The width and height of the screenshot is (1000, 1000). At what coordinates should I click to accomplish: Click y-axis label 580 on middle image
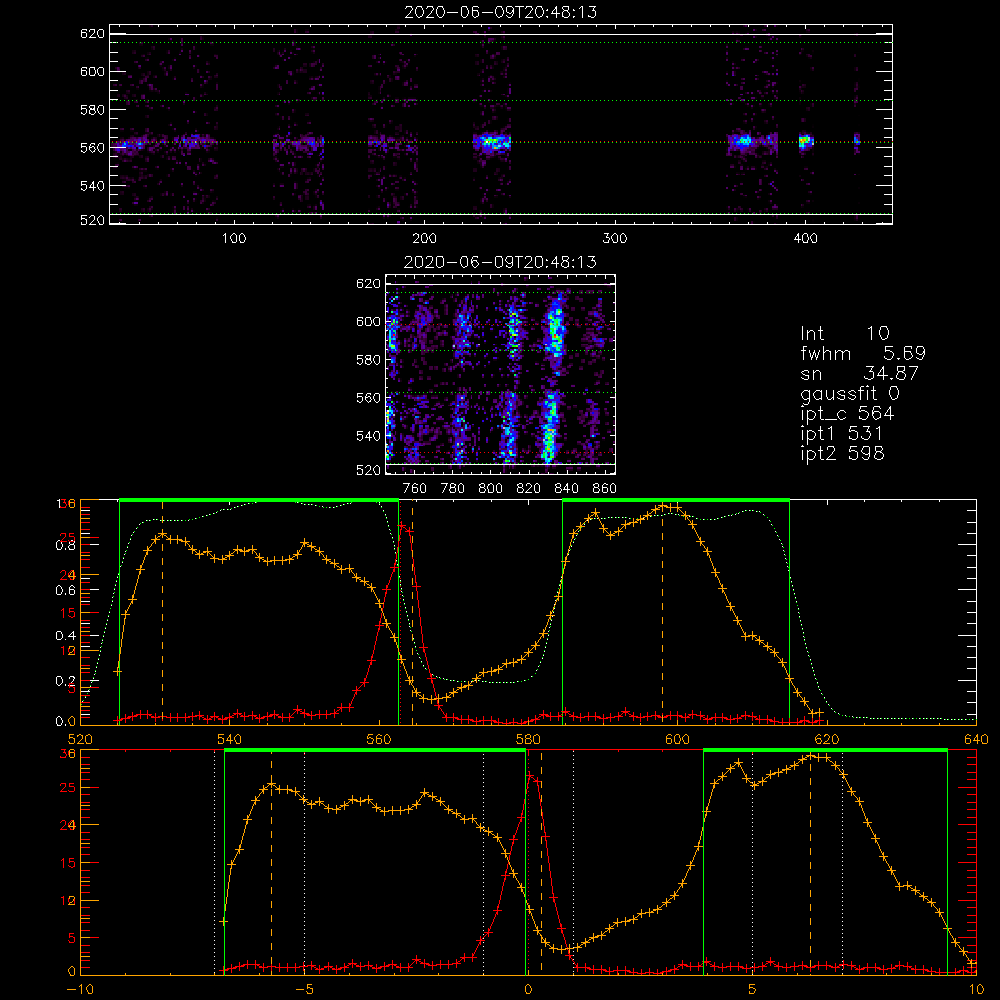click(x=368, y=360)
